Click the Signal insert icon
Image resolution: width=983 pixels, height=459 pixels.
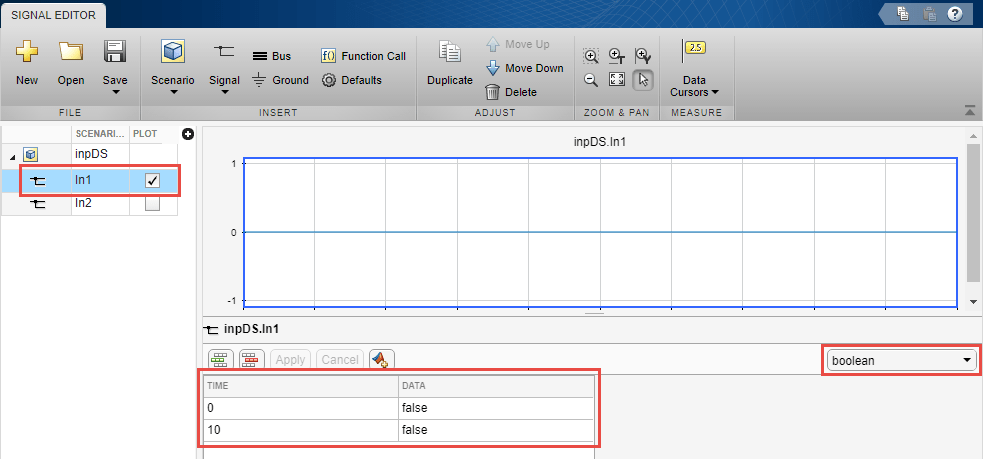point(224,51)
